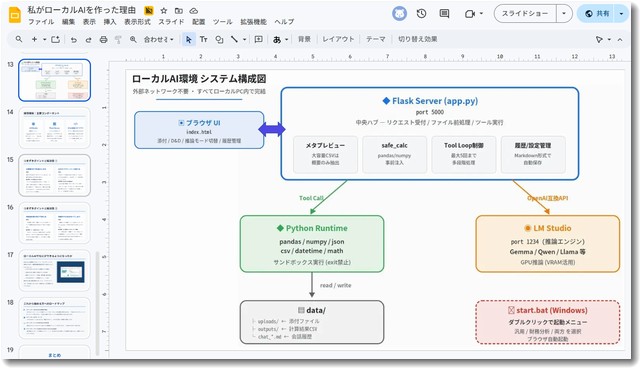Screen dimensions: 640x368
Task: Star this presentation
Action: point(164,11)
